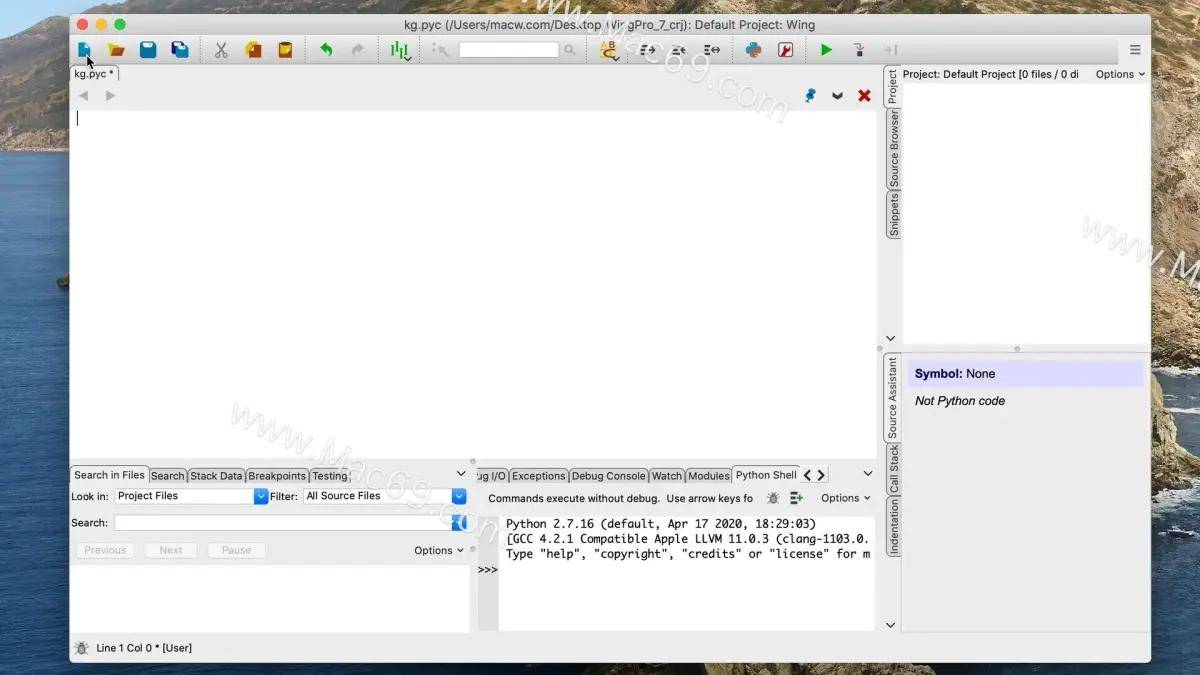Viewport: 1200px width, 675px height.
Task: Select the Debug Console tab
Action: tap(608, 476)
